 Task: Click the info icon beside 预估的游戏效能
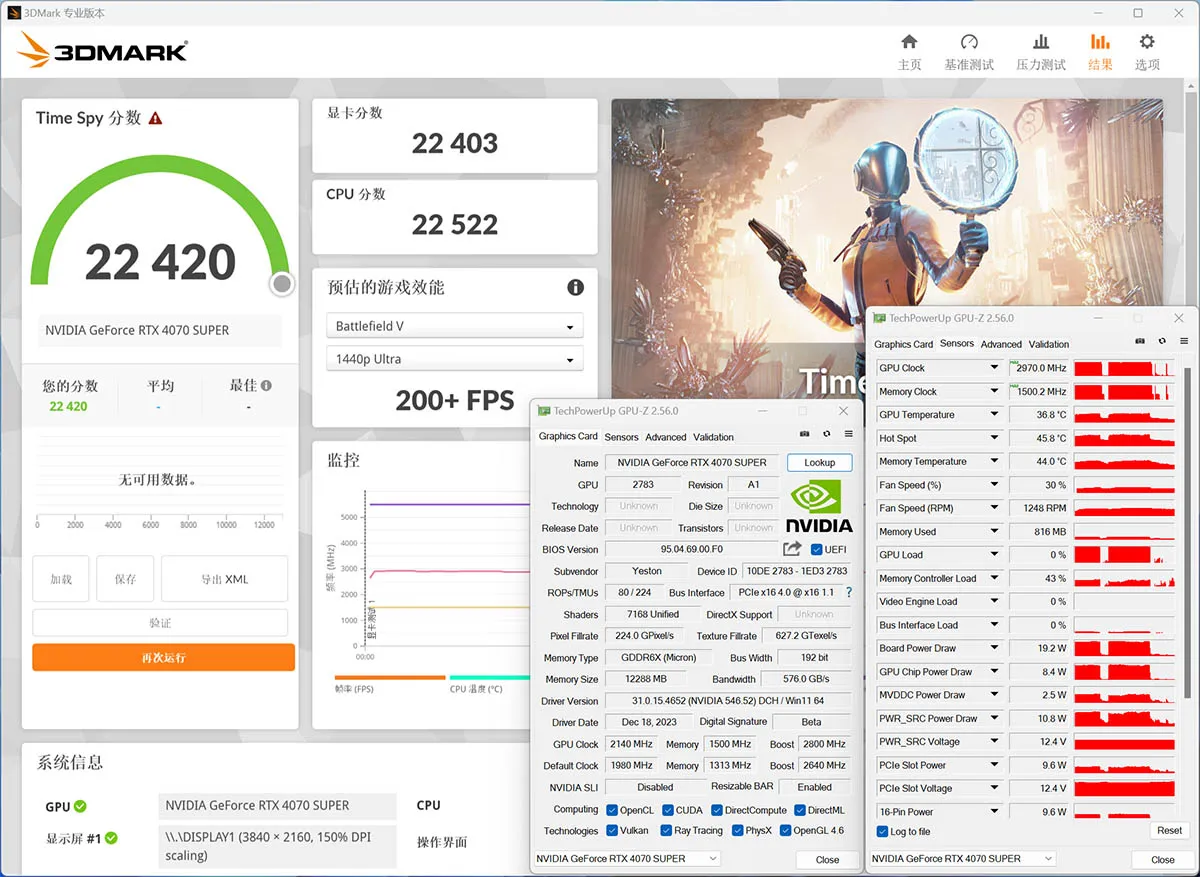575,288
